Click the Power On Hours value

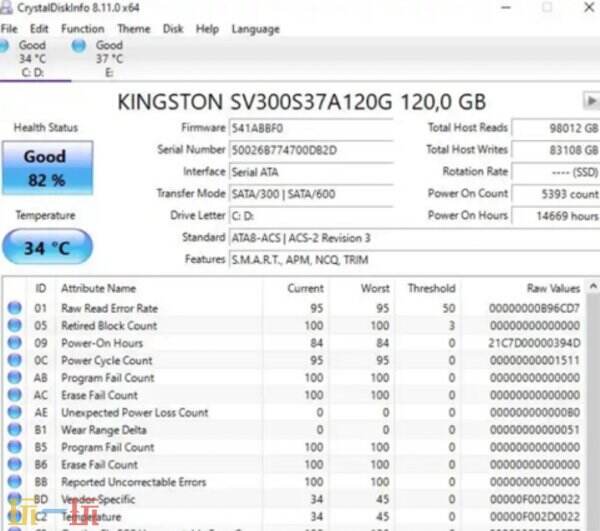coord(556,216)
